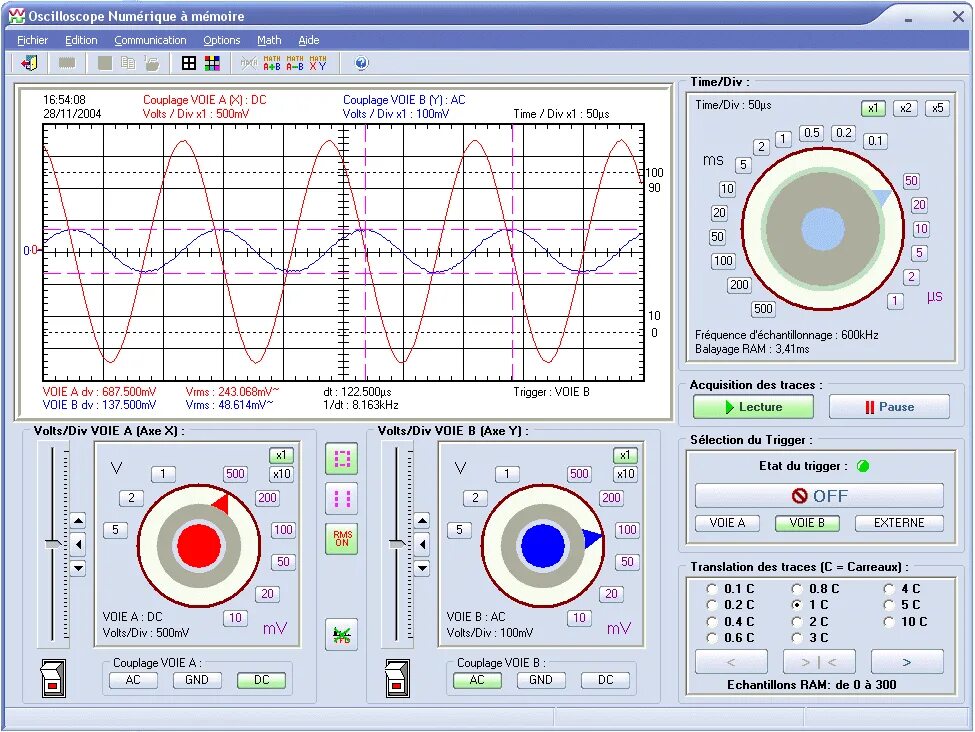This screenshot has width=975, height=732.
Task: Shift traces right with > button
Action: click(907, 662)
